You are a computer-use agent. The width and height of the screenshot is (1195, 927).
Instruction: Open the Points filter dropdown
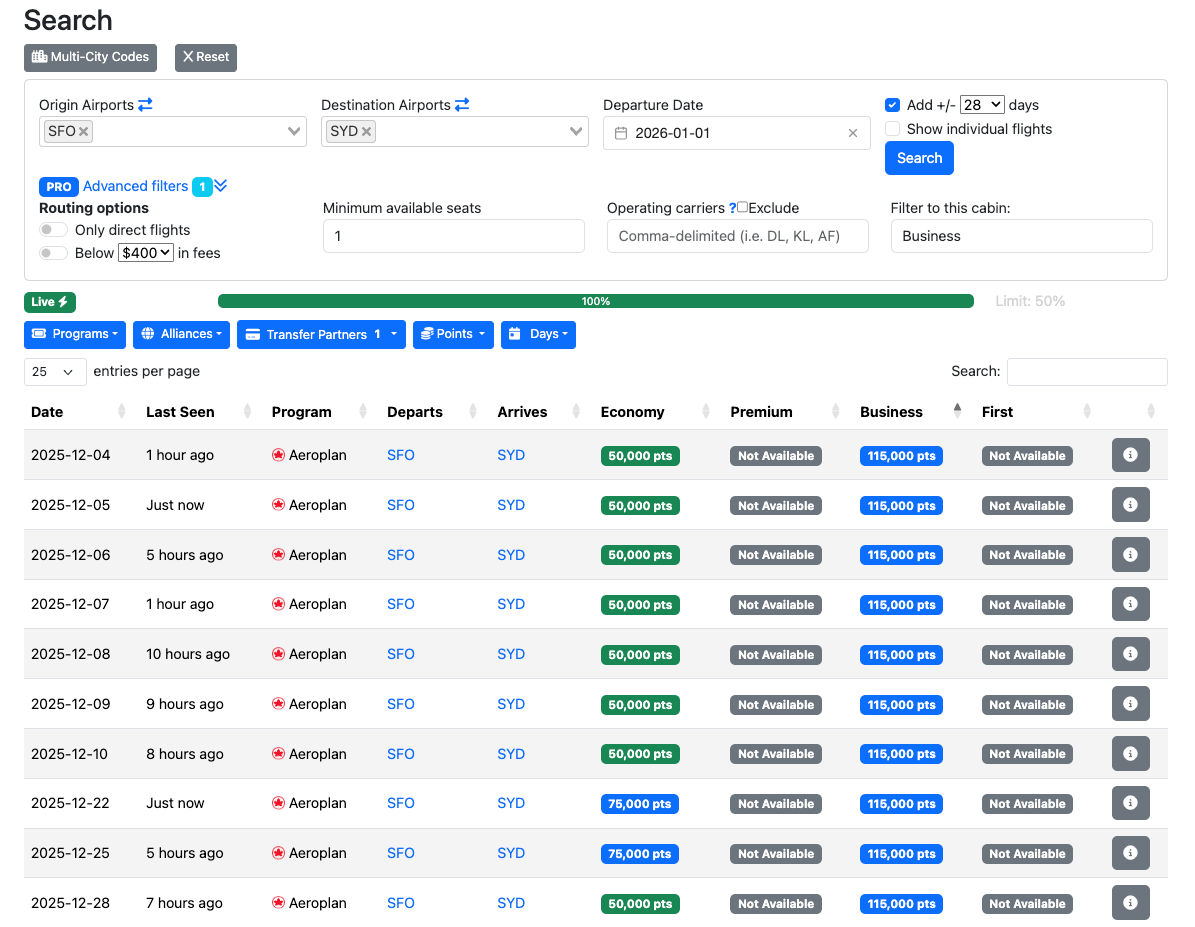click(453, 335)
